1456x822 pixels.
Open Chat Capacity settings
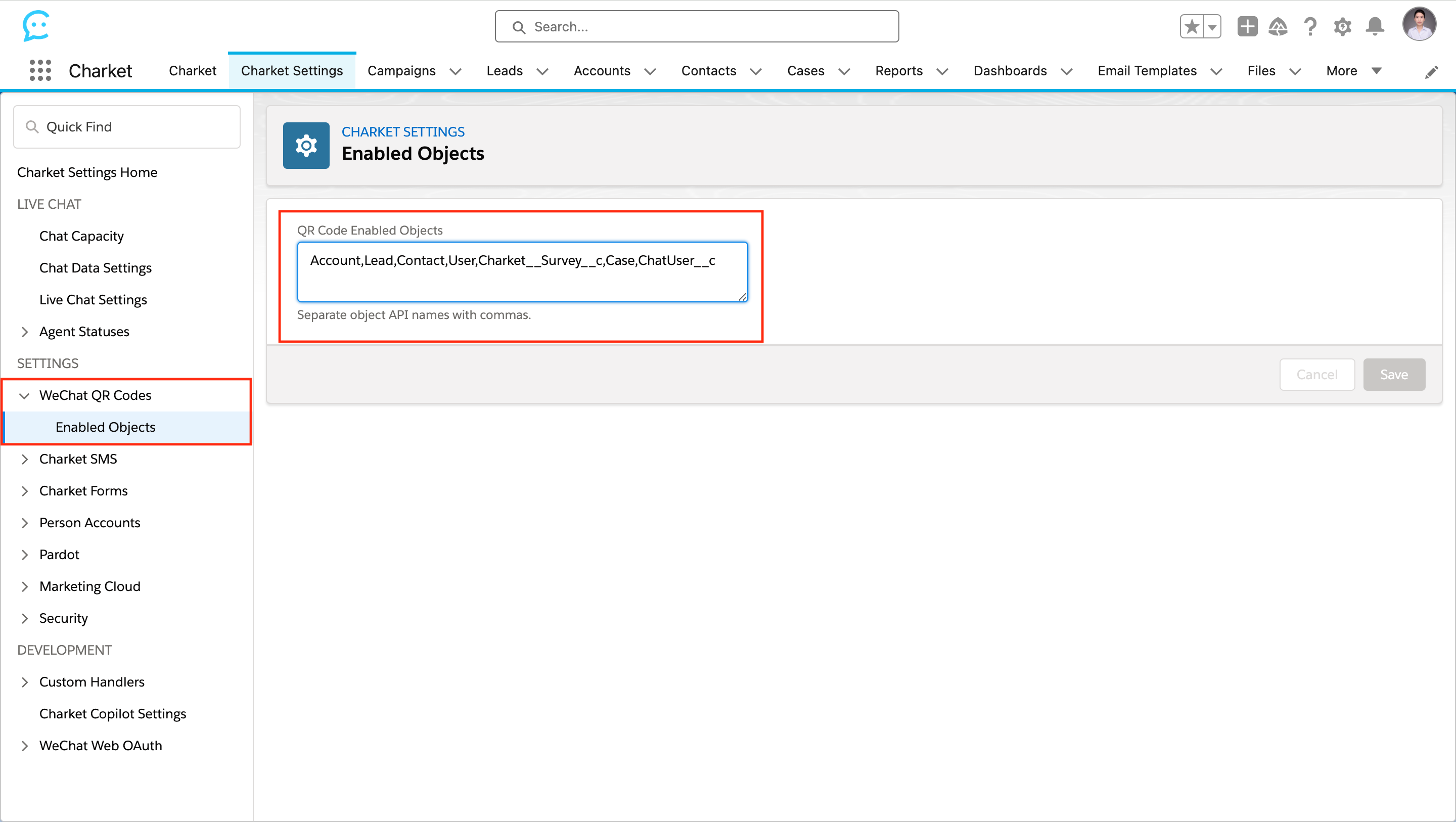[81, 236]
